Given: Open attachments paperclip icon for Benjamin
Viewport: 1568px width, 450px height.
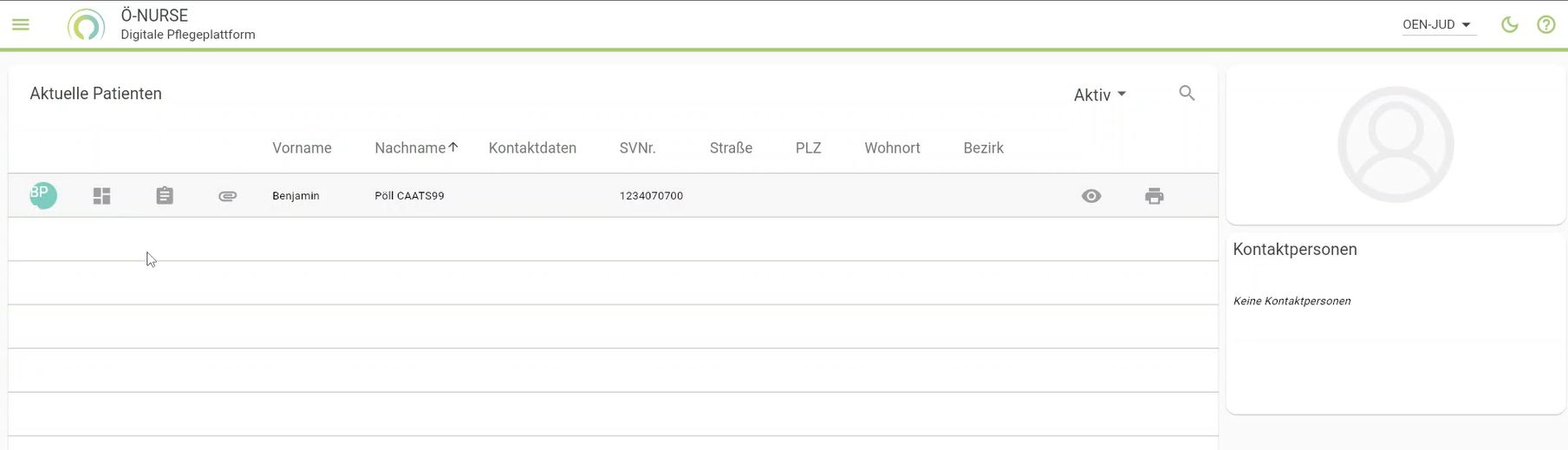Looking at the screenshot, I should [227, 196].
